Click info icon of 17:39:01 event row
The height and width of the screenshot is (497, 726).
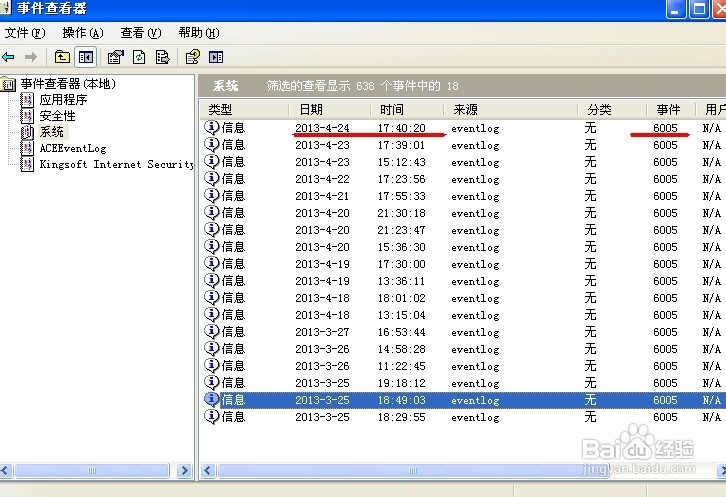212,145
